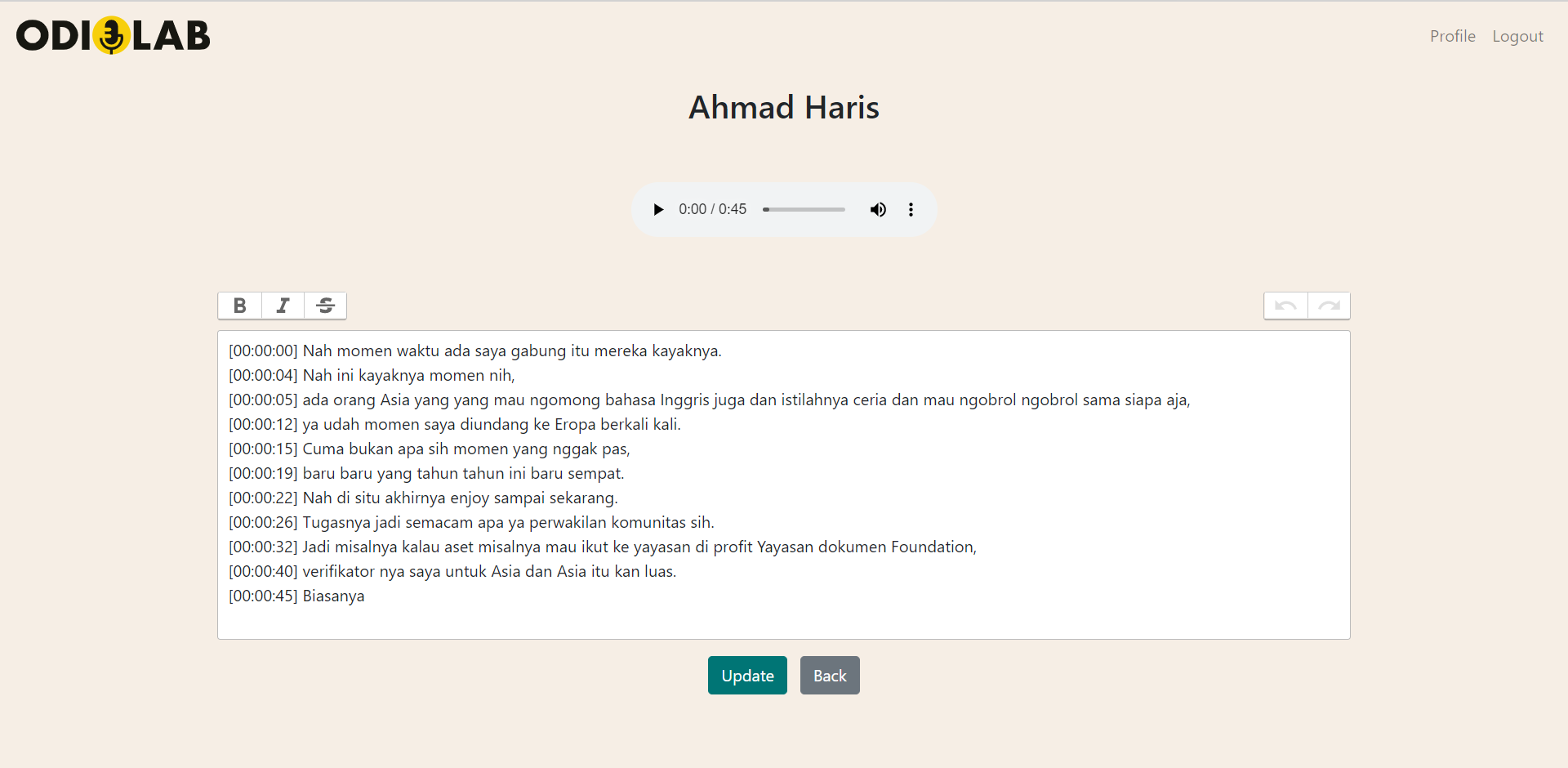Place cursor in the [00:00:26] Tugasnya line
Viewport: 1568px width, 768px height.
508,523
